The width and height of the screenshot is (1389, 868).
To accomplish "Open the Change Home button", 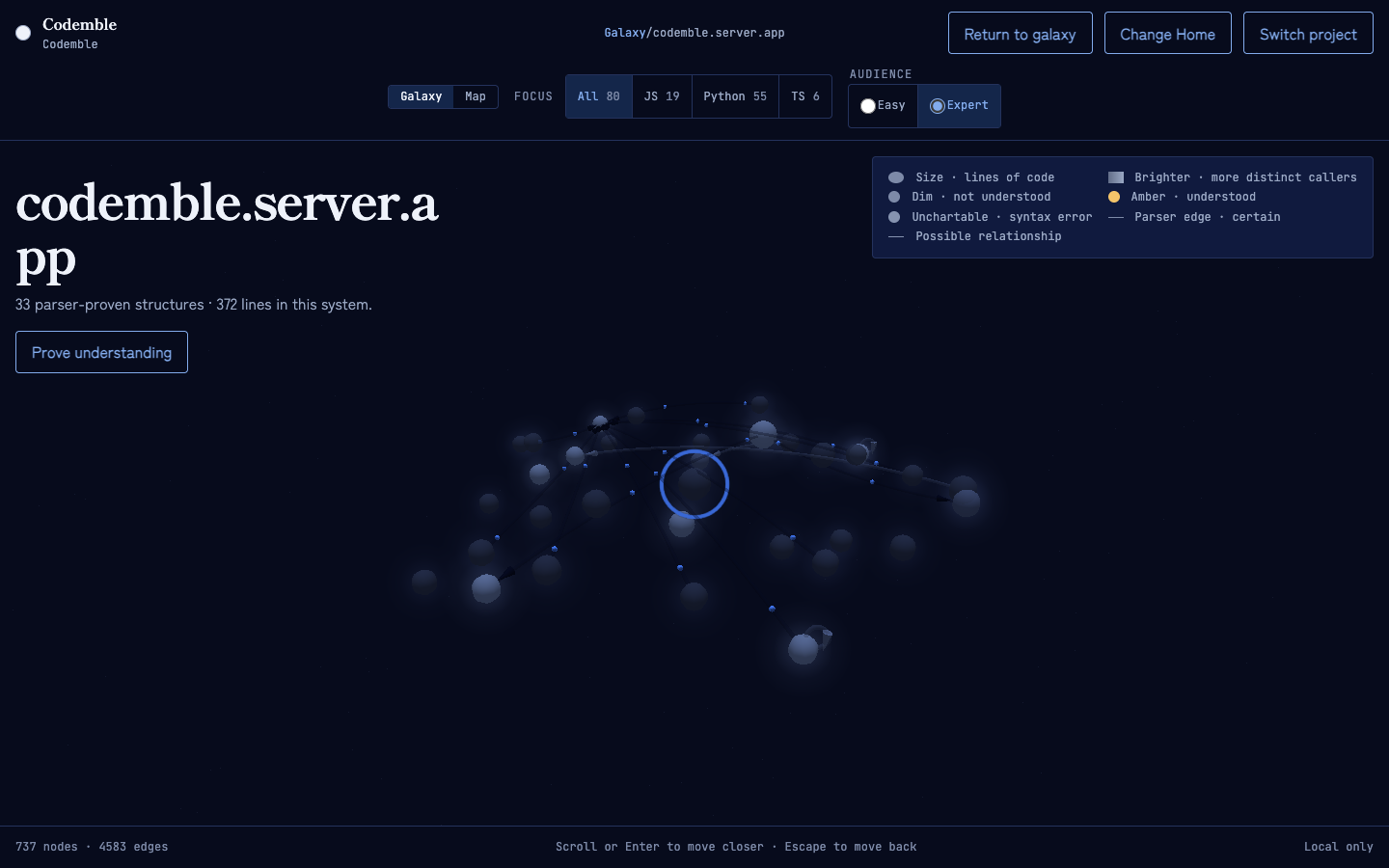I will coord(1167,33).
